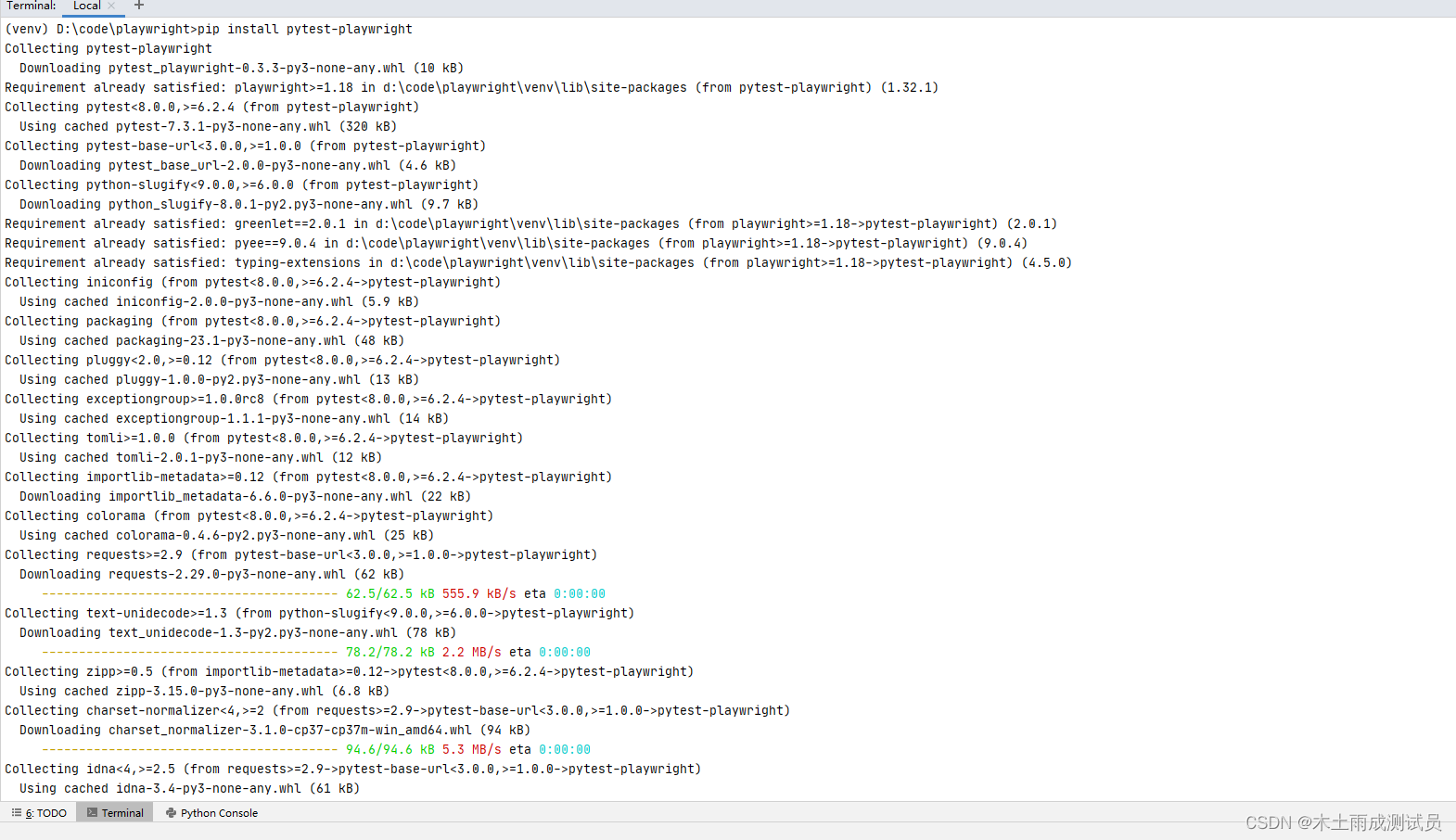The image size is (1456, 840).
Task: Click the pluggy-1.0.0 cached line
Action: pyautogui.click(x=219, y=379)
